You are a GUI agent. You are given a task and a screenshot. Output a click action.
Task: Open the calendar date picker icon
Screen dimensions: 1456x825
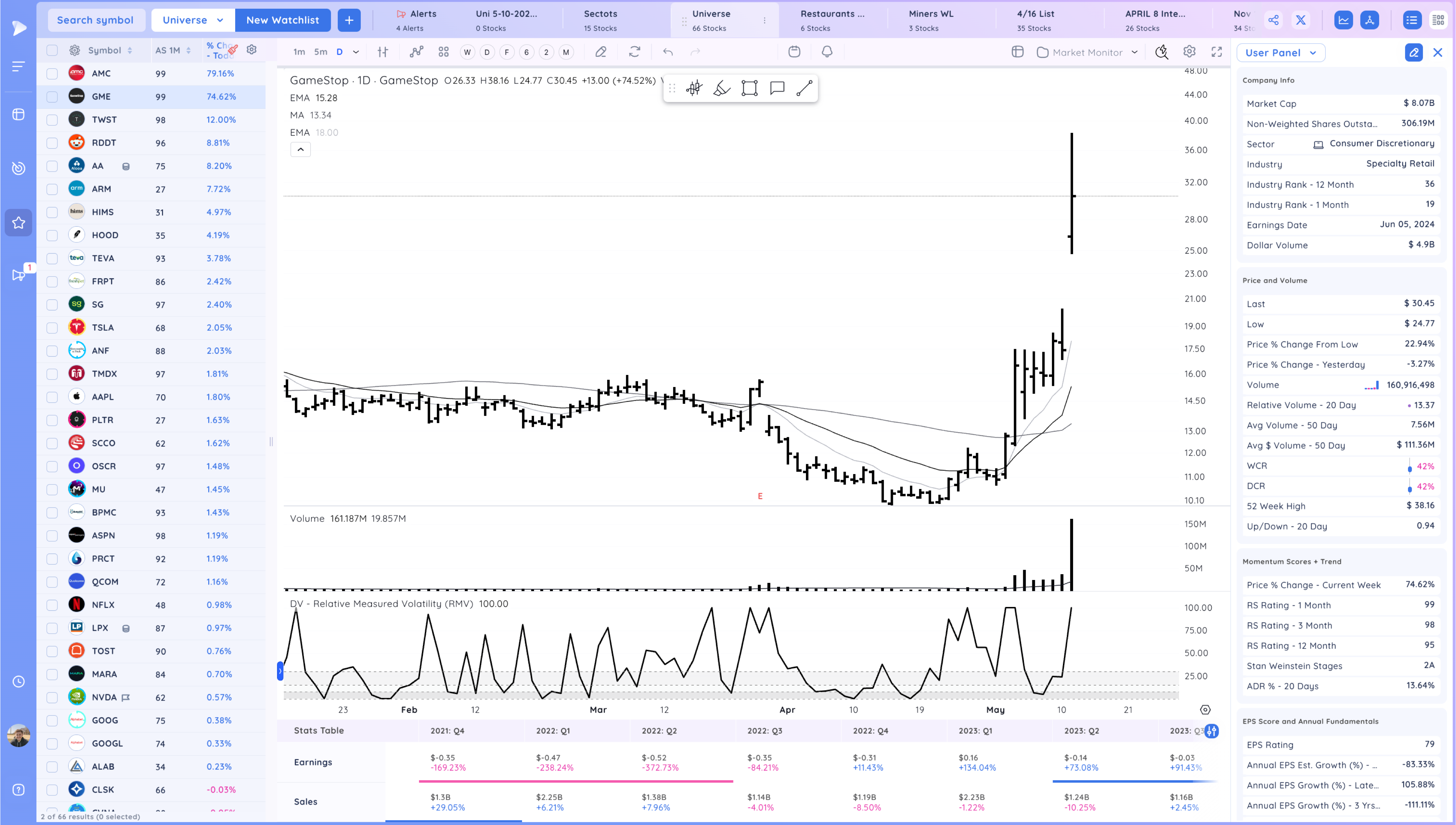click(x=795, y=52)
